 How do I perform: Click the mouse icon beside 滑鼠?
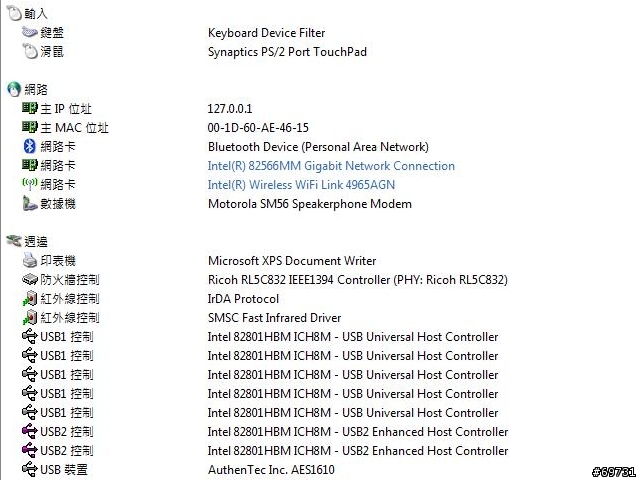pyautogui.click(x=30, y=51)
